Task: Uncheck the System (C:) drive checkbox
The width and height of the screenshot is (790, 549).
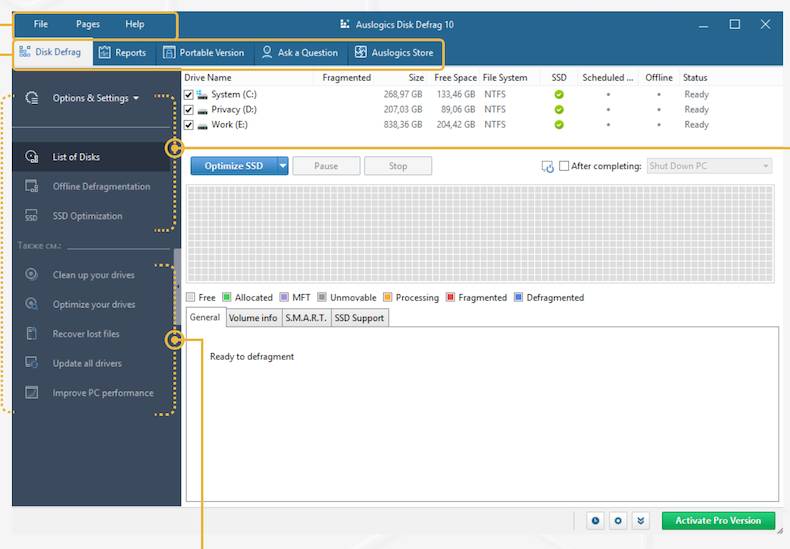Action: [189, 95]
